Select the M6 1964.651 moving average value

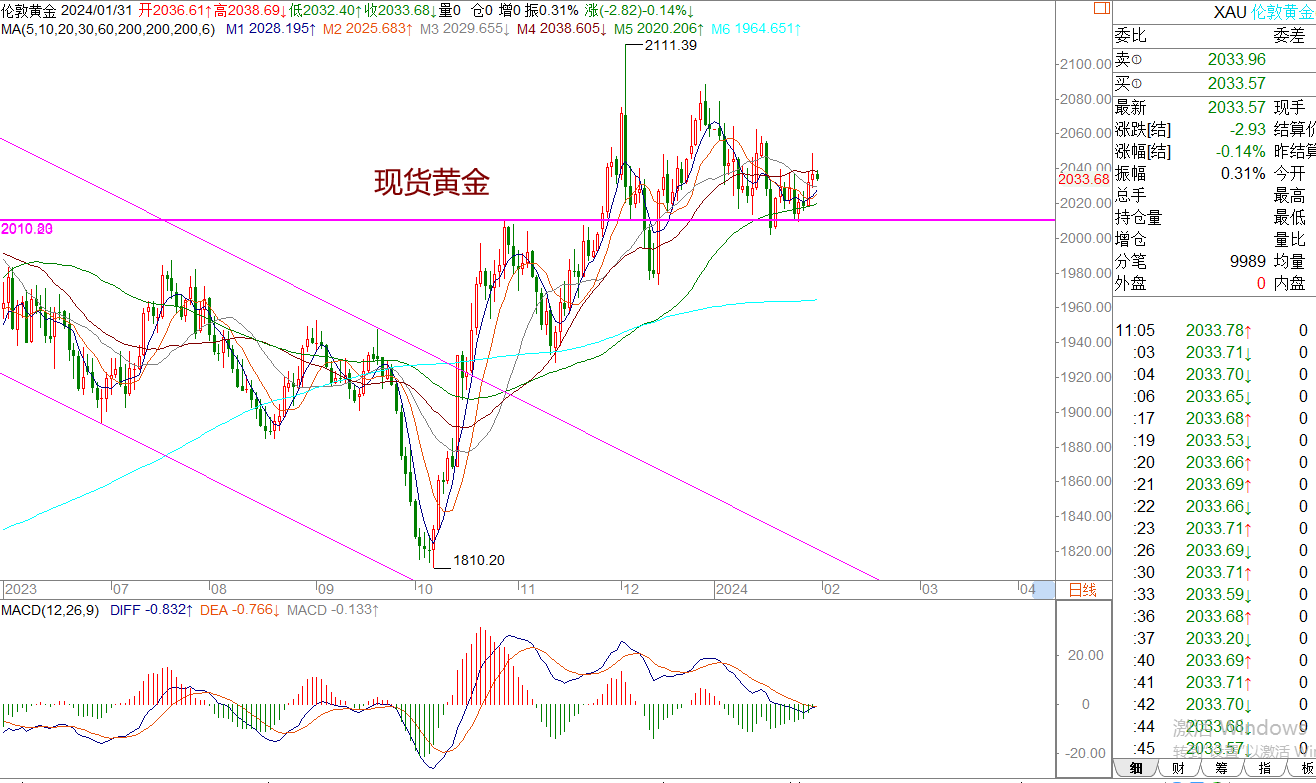pyautogui.click(x=756, y=29)
